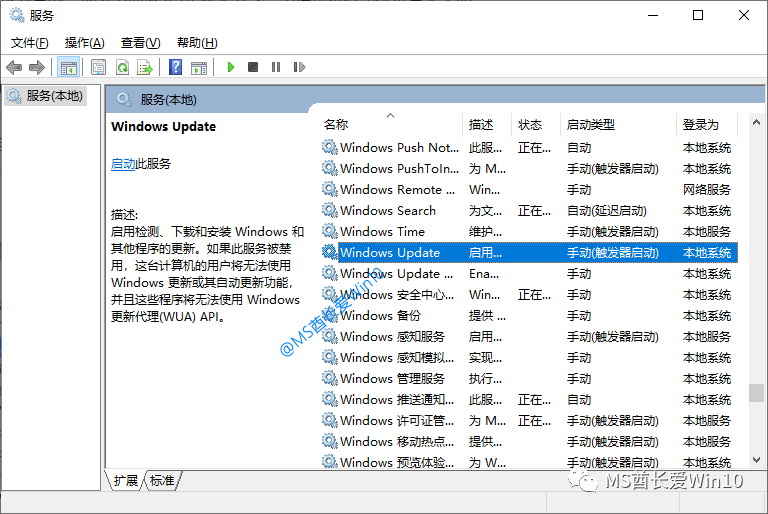The width and height of the screenshot is (768, 514).
Task: Click 本地服务 in Windows Time row
Action: [x=707, y=232]
